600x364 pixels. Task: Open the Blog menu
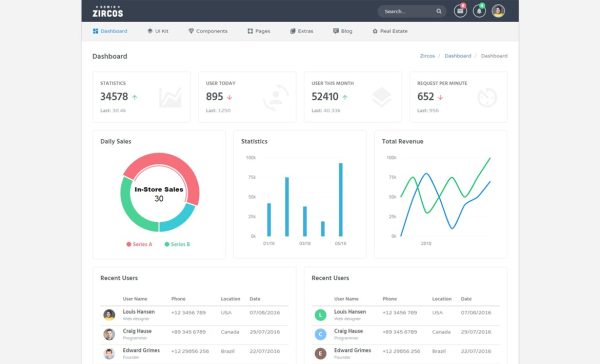click(x=342, y=31)
